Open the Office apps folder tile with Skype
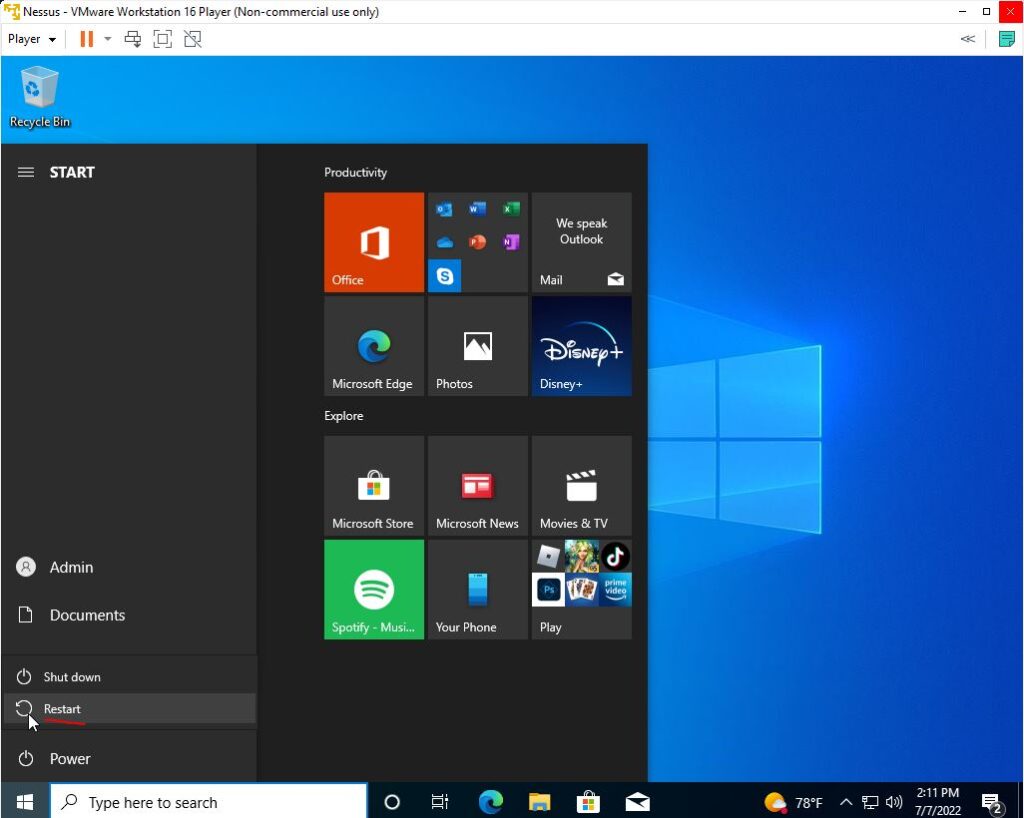Viewport: 1024px width, 818px height. pos(478,242)
